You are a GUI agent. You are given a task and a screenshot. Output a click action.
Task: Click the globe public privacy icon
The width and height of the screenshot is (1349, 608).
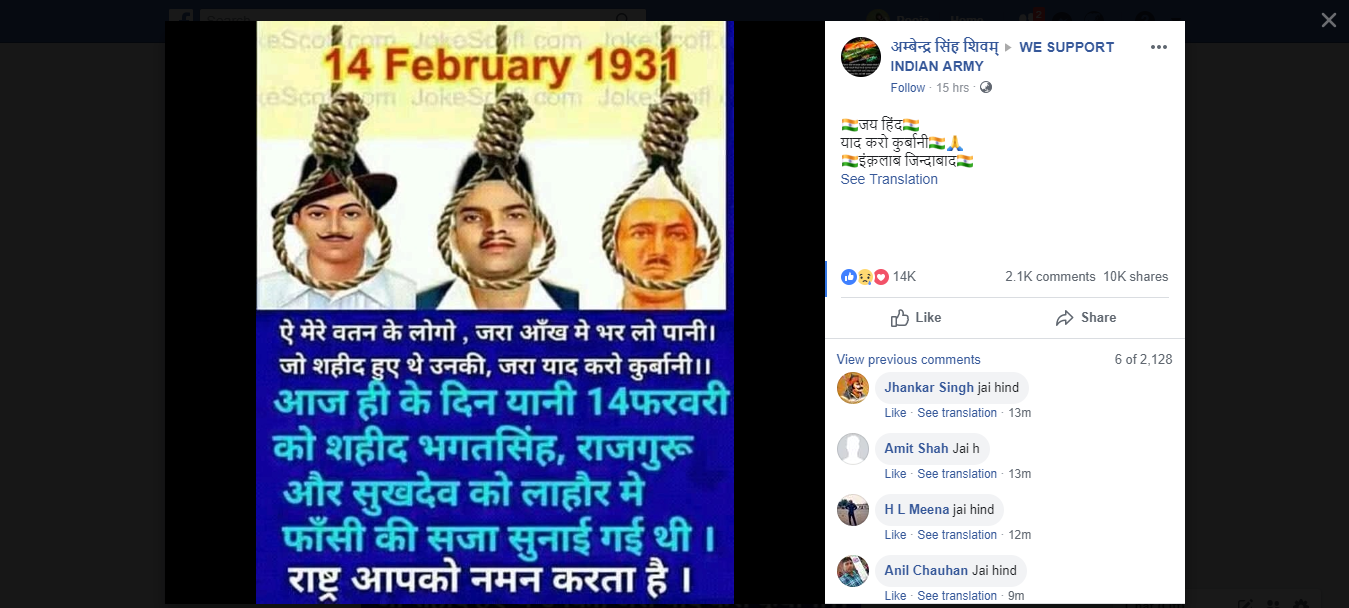[x=986, y=88]
